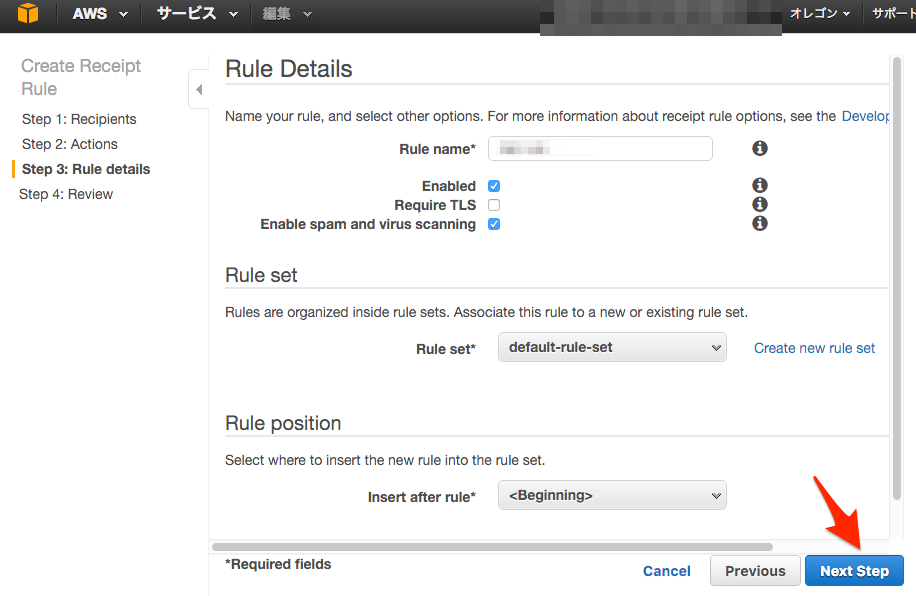Click the Previous button
The image size is (916, 596).
click(755, 571)
